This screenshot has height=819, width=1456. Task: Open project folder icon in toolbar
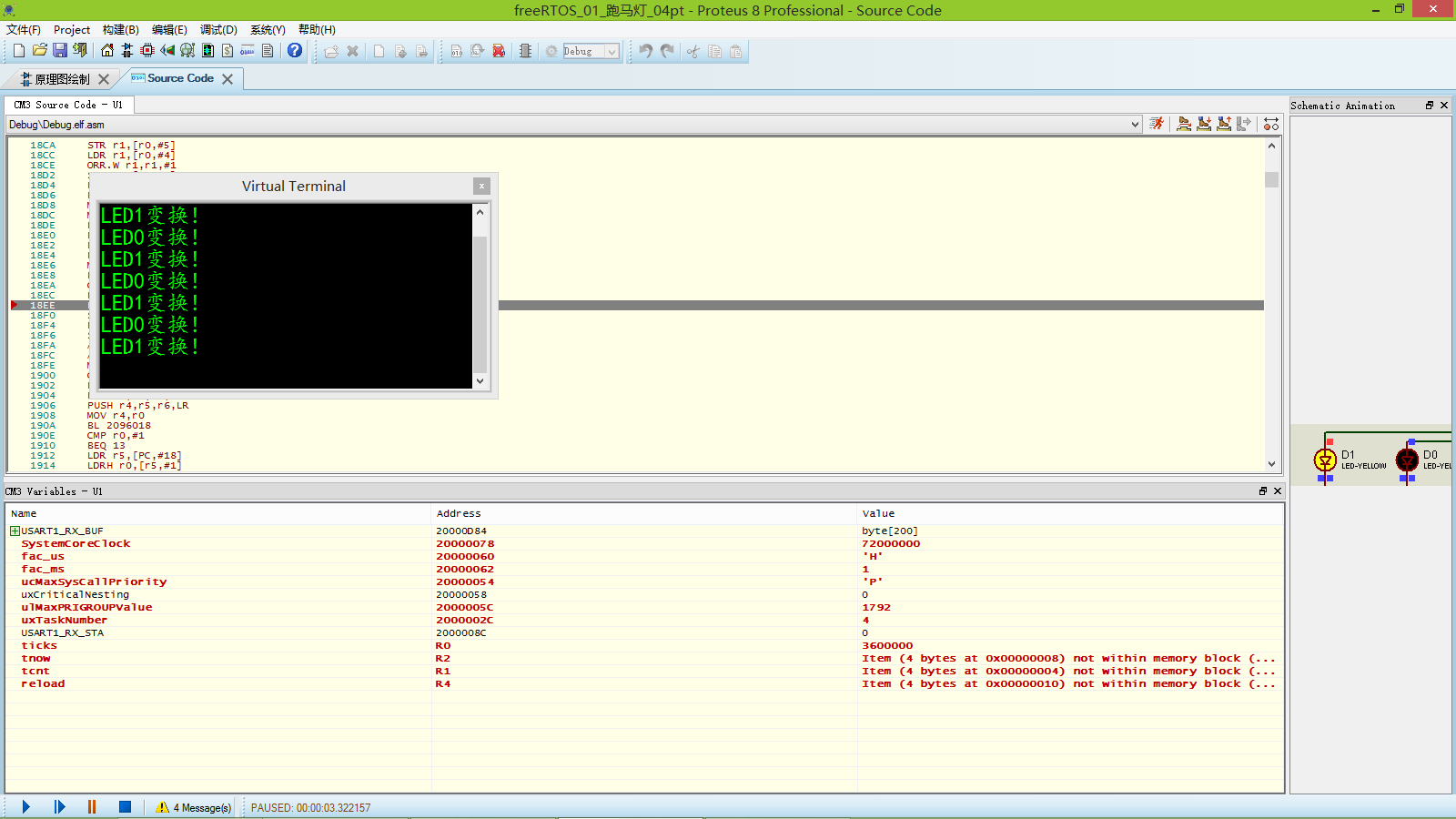pos(39,51)
